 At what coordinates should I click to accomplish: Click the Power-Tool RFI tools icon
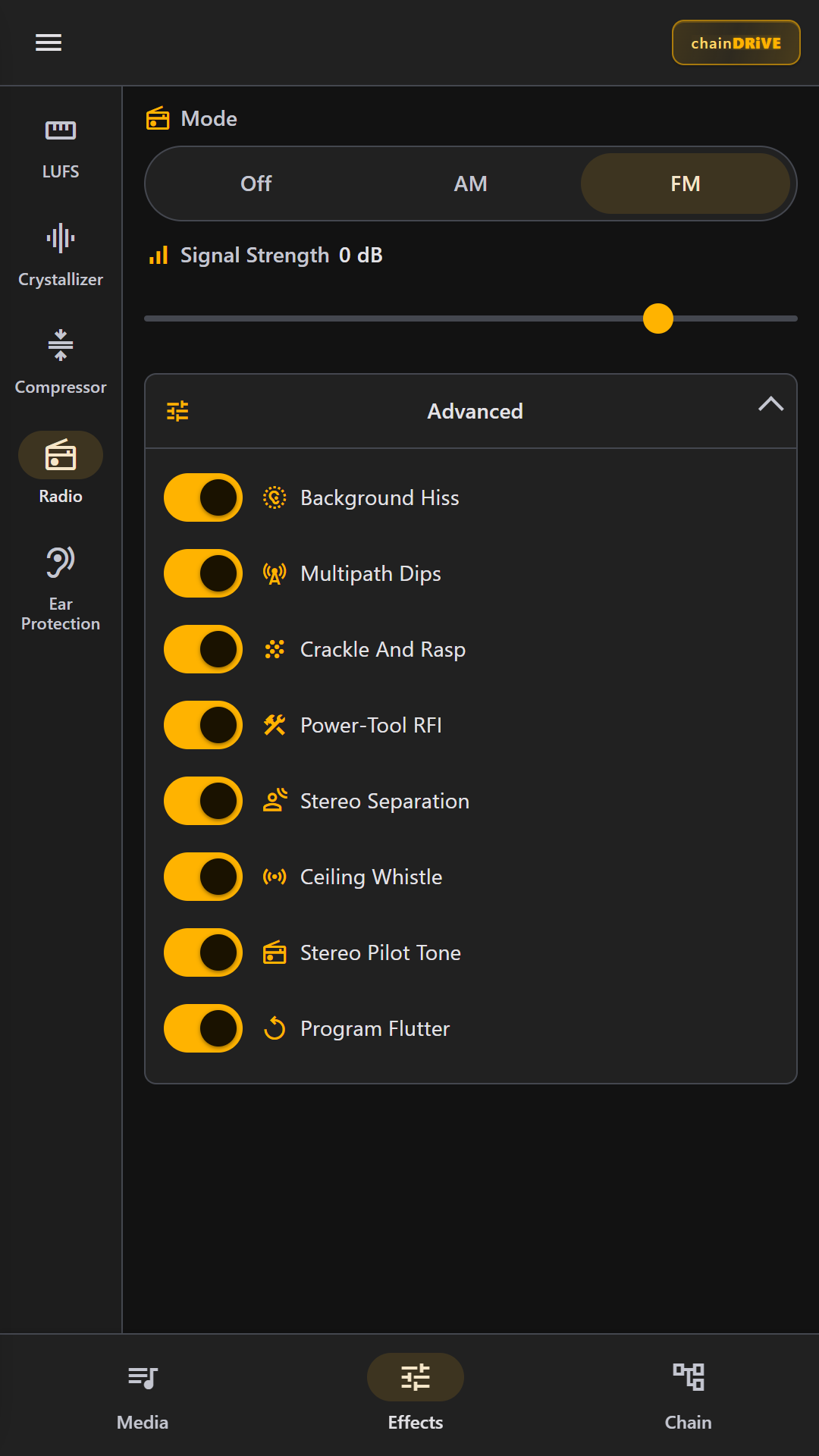tap(275, 725)
